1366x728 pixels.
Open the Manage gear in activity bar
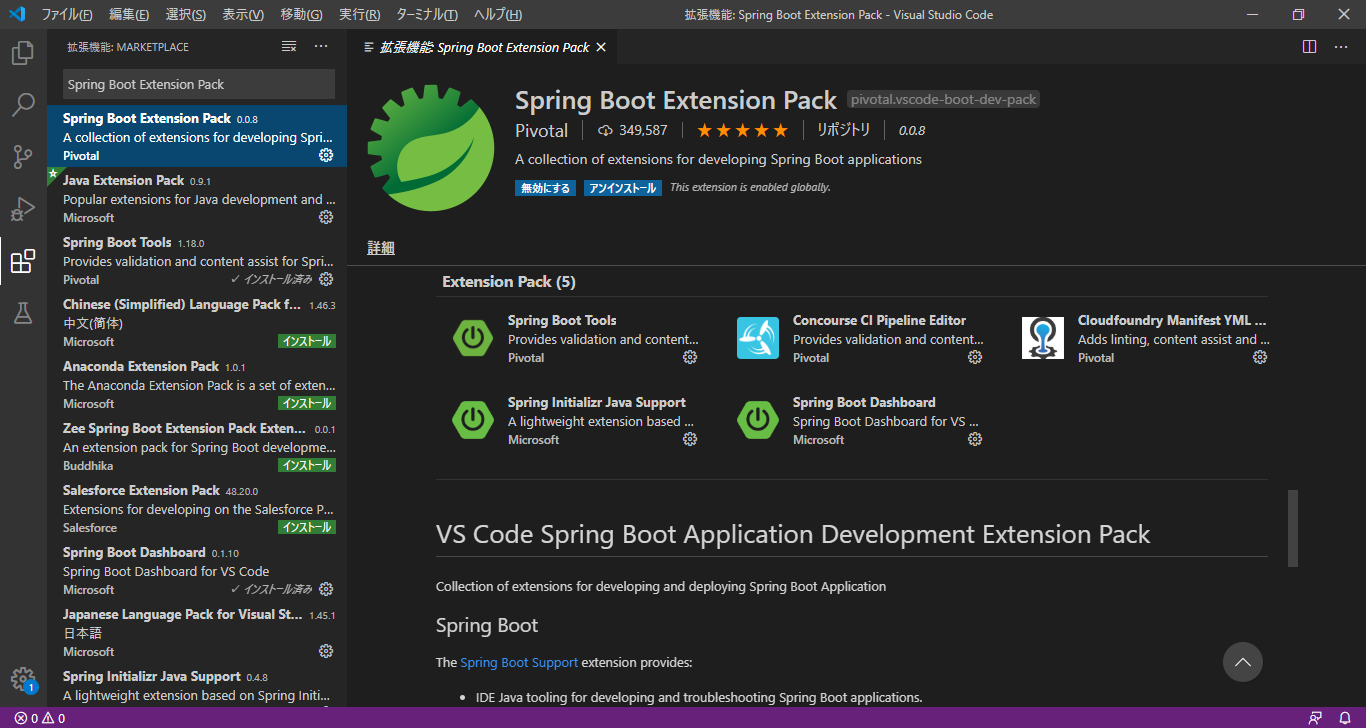pyautogui.click(x=23, y=680)
